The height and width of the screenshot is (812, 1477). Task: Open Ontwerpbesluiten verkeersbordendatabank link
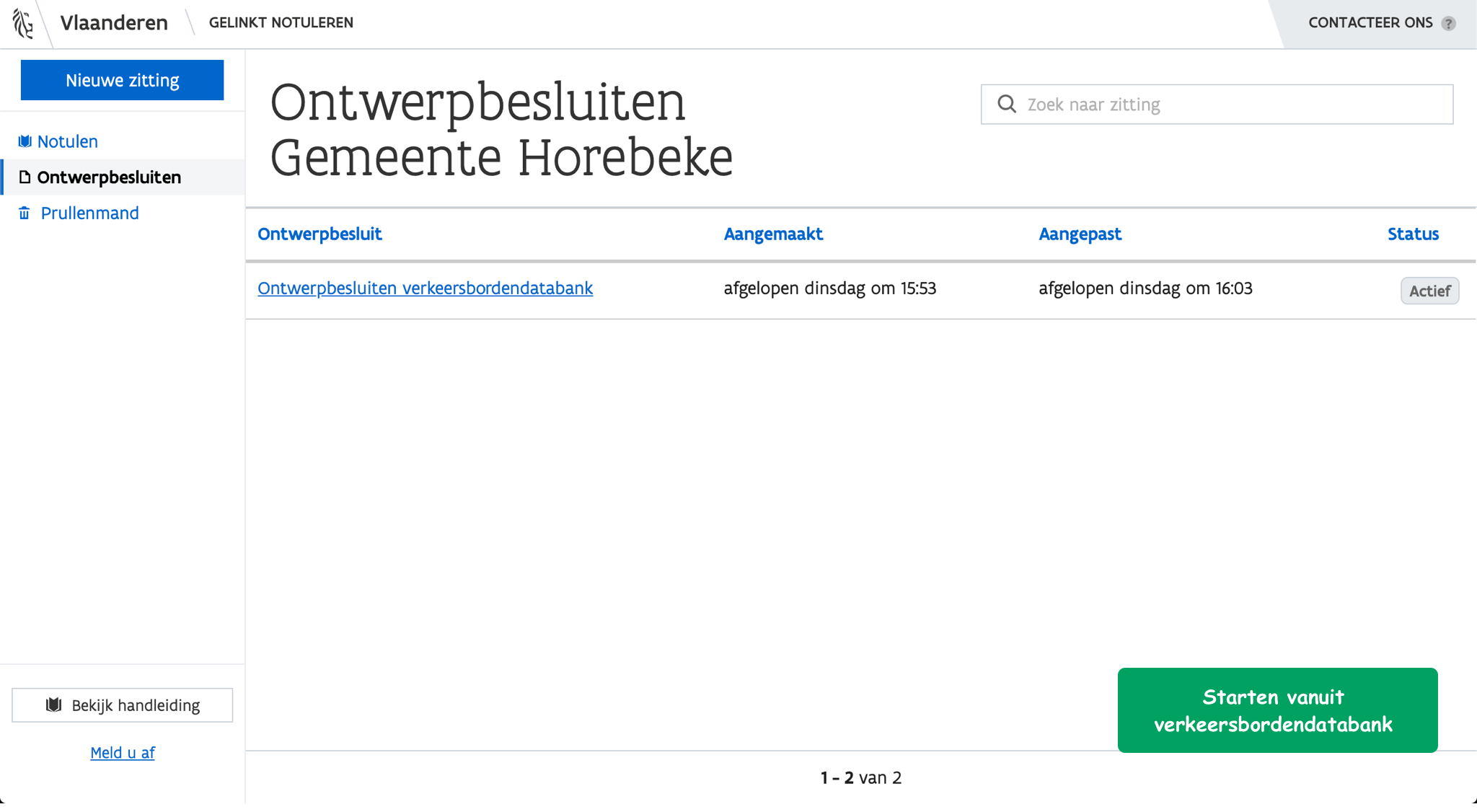(425, 288)
